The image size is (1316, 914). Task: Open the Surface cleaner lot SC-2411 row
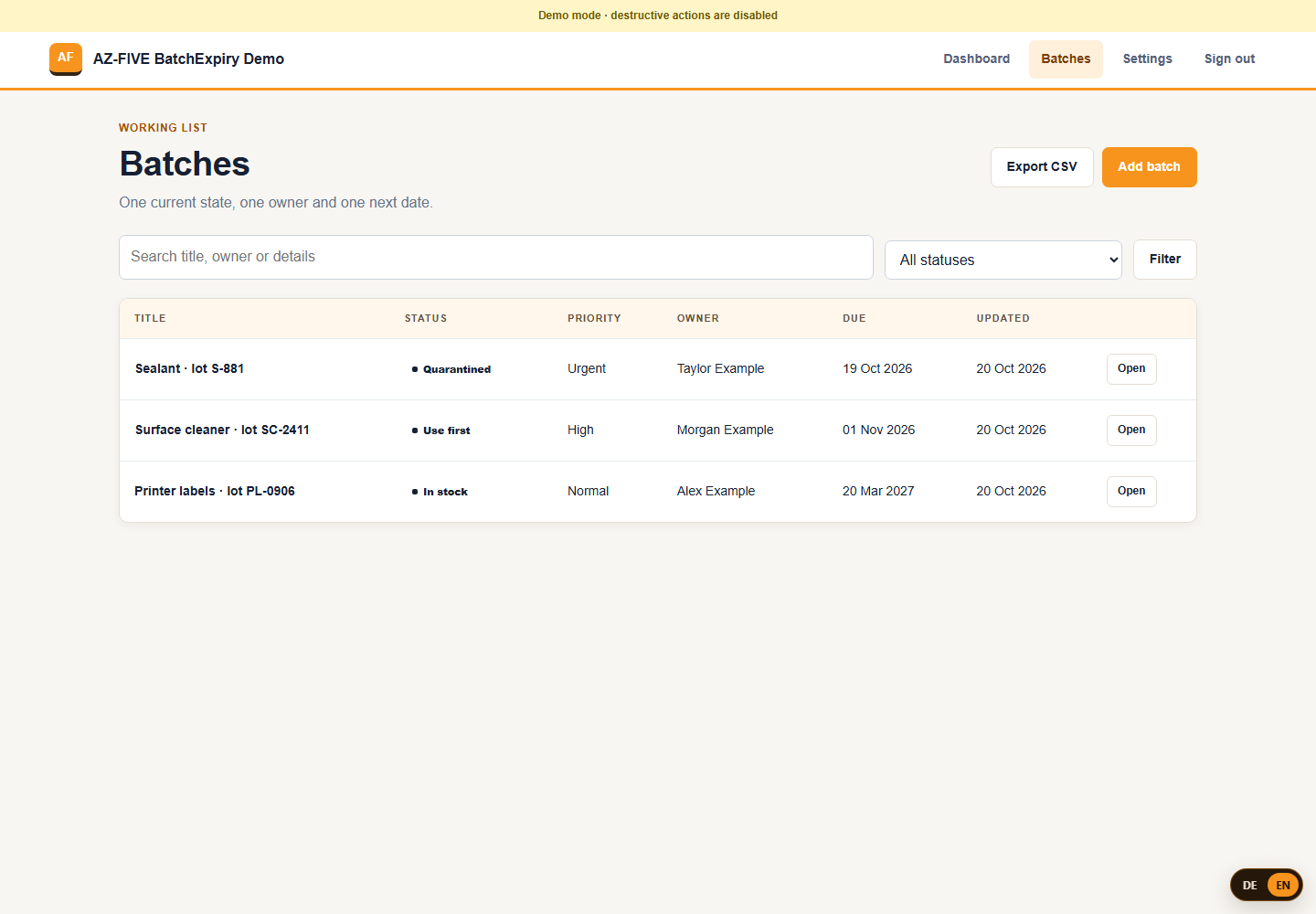click(1131, 430)
